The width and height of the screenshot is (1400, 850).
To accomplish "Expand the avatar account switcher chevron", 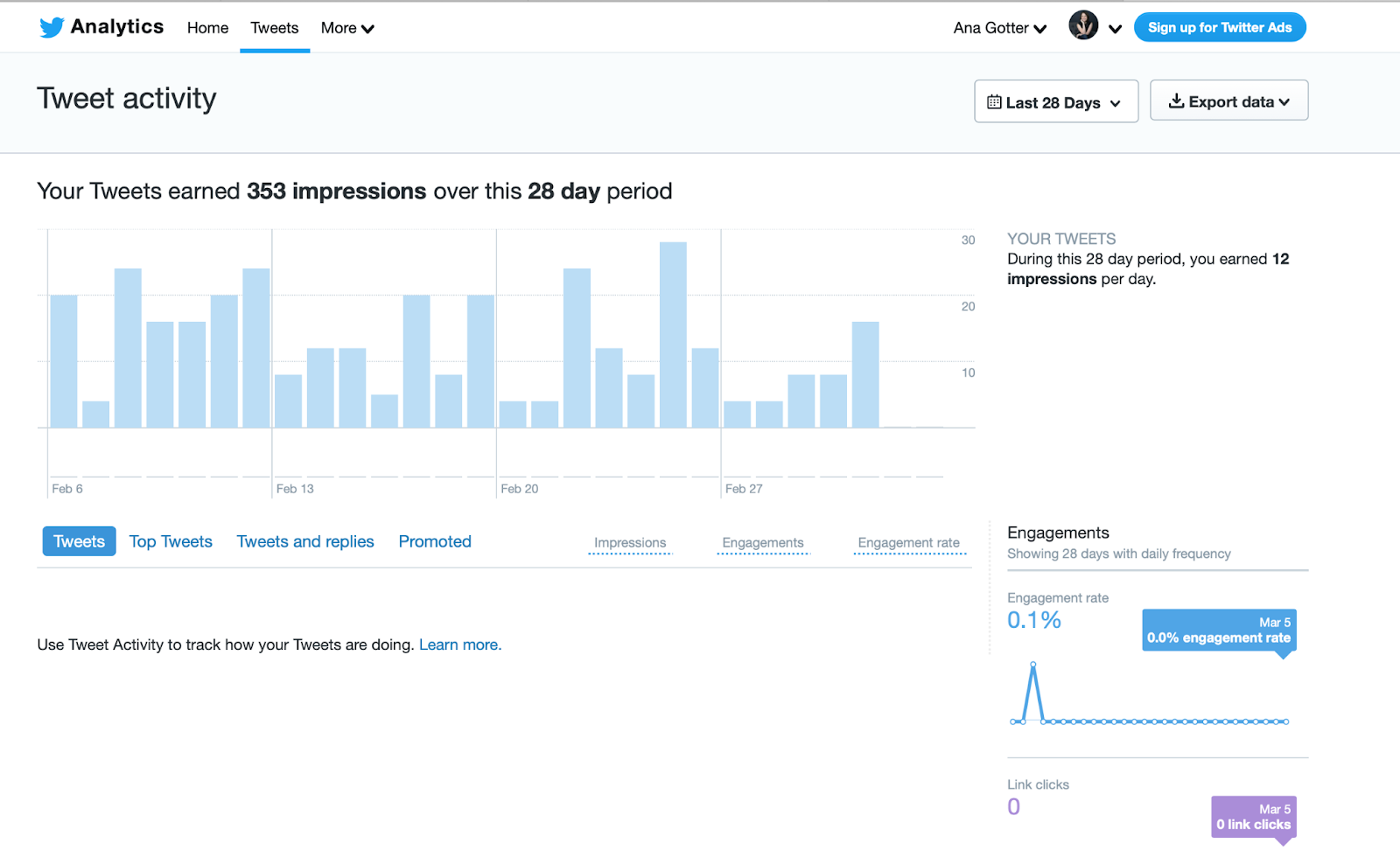I will [1116, 29].
